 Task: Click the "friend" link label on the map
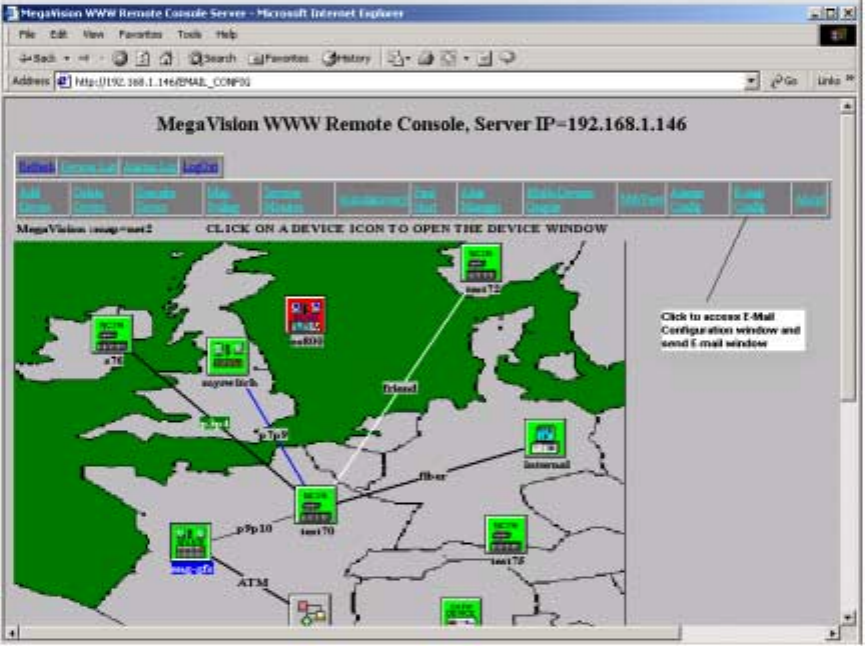coord(400,388)
